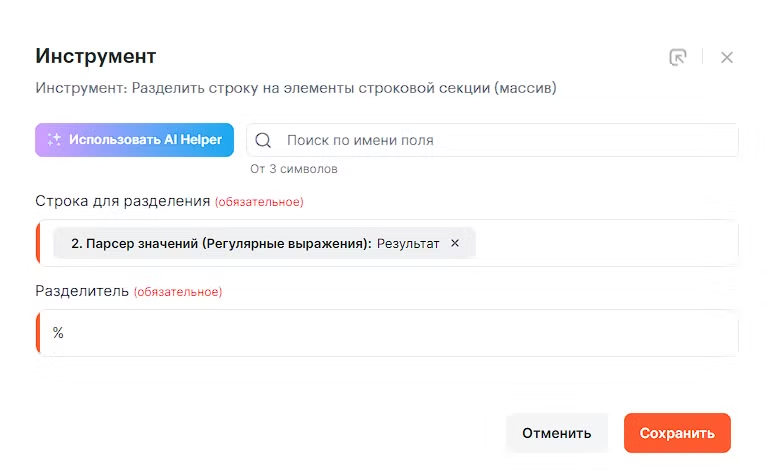The width and height of the screenshot is (773, 475).
Task: Click the tool description text about разделить строку
Action: pos(295,88)
